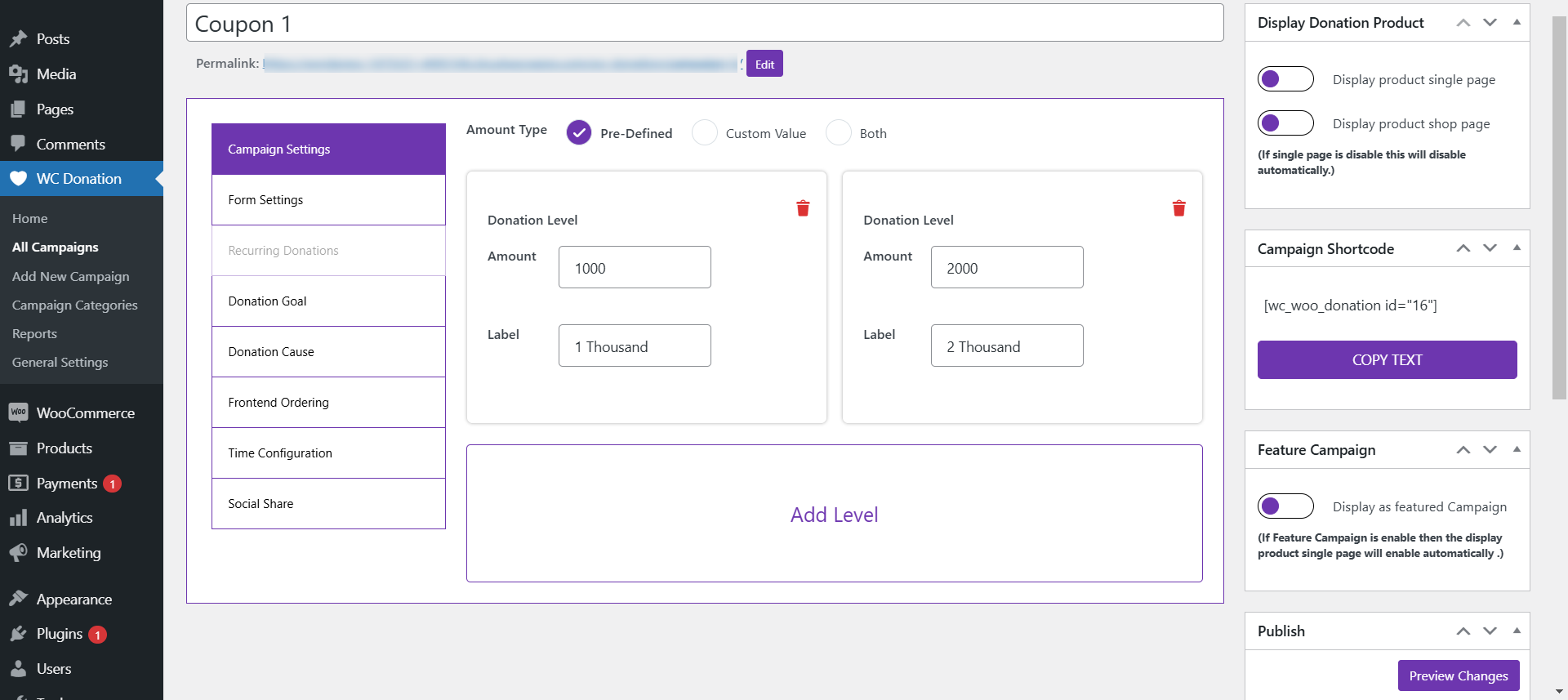Click Preview Changes button
1568x700 pixels.
(1459, 675)
